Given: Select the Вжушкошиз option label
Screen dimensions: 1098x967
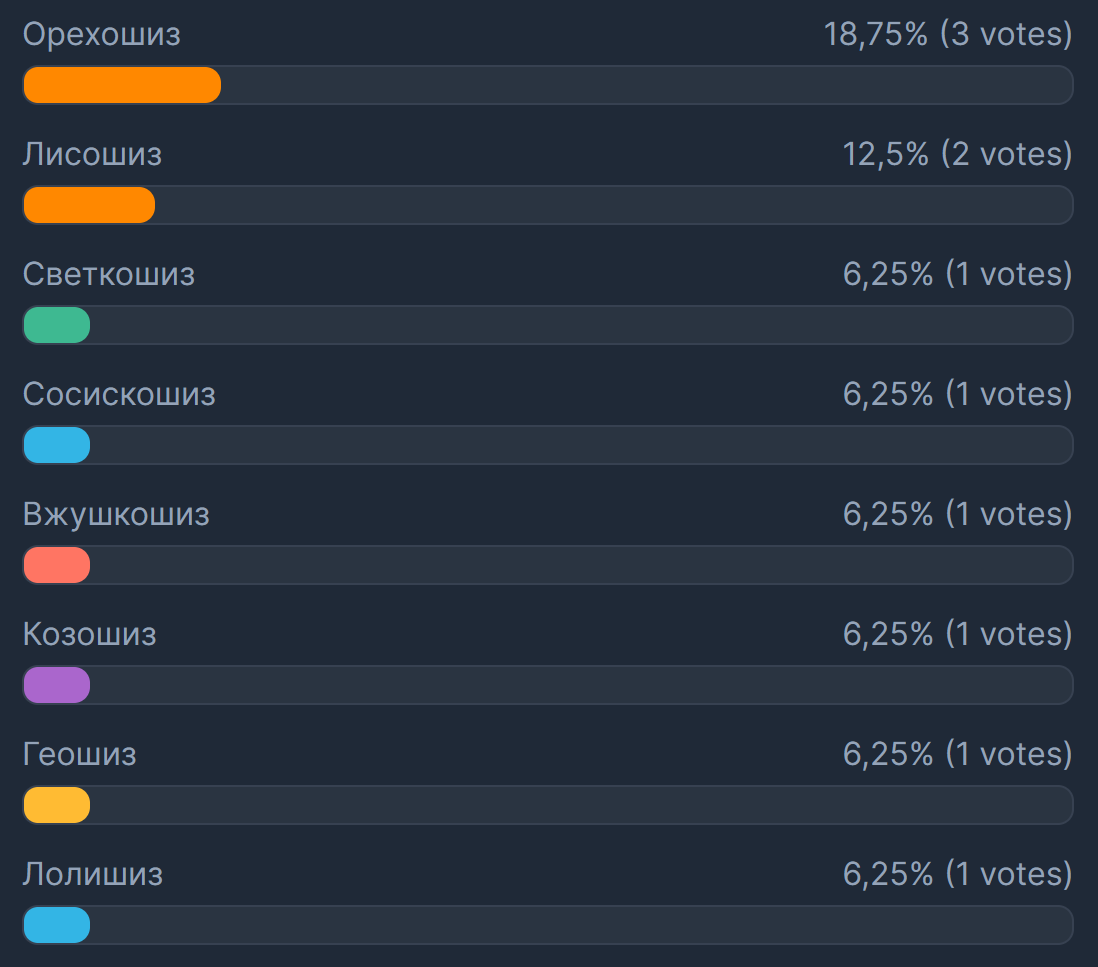Looking at the screenshot, I should pos(116,515).
